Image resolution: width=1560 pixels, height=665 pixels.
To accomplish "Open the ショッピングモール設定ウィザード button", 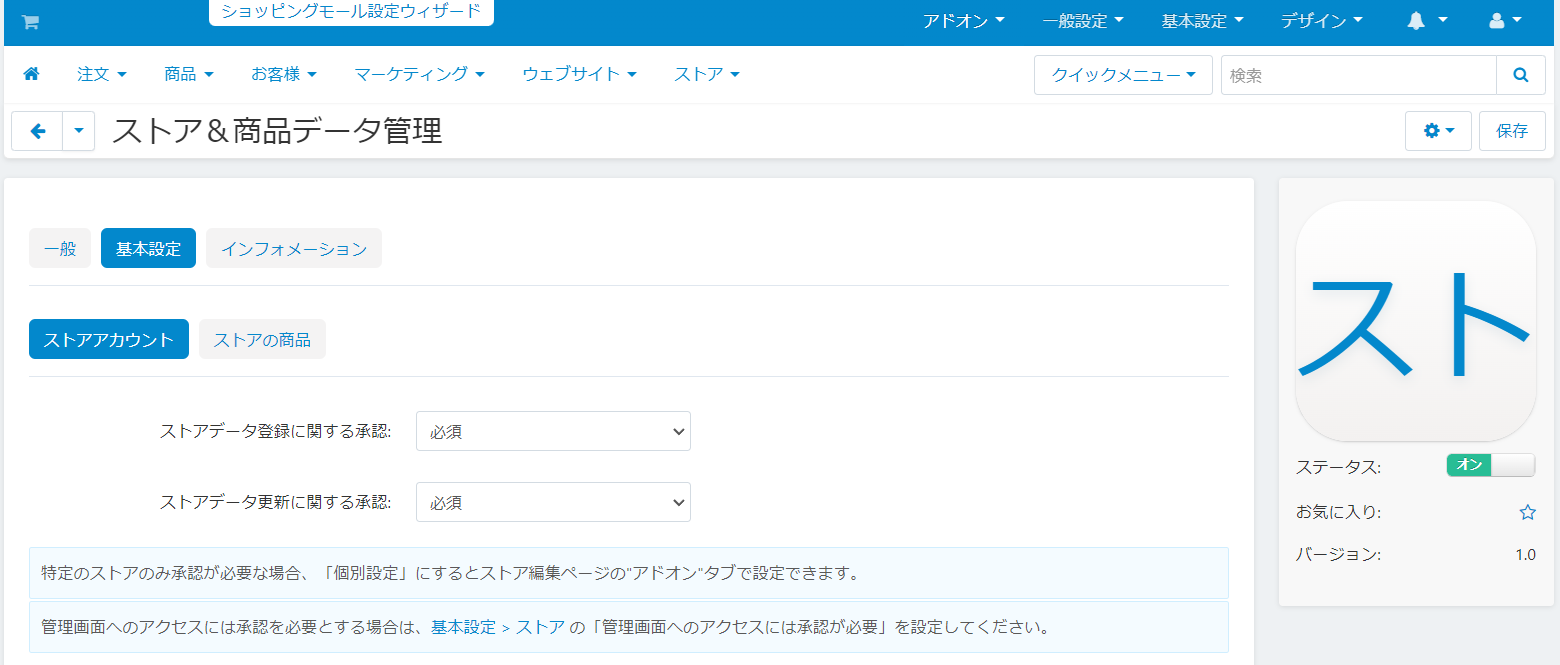I will (x=351, y=12).
